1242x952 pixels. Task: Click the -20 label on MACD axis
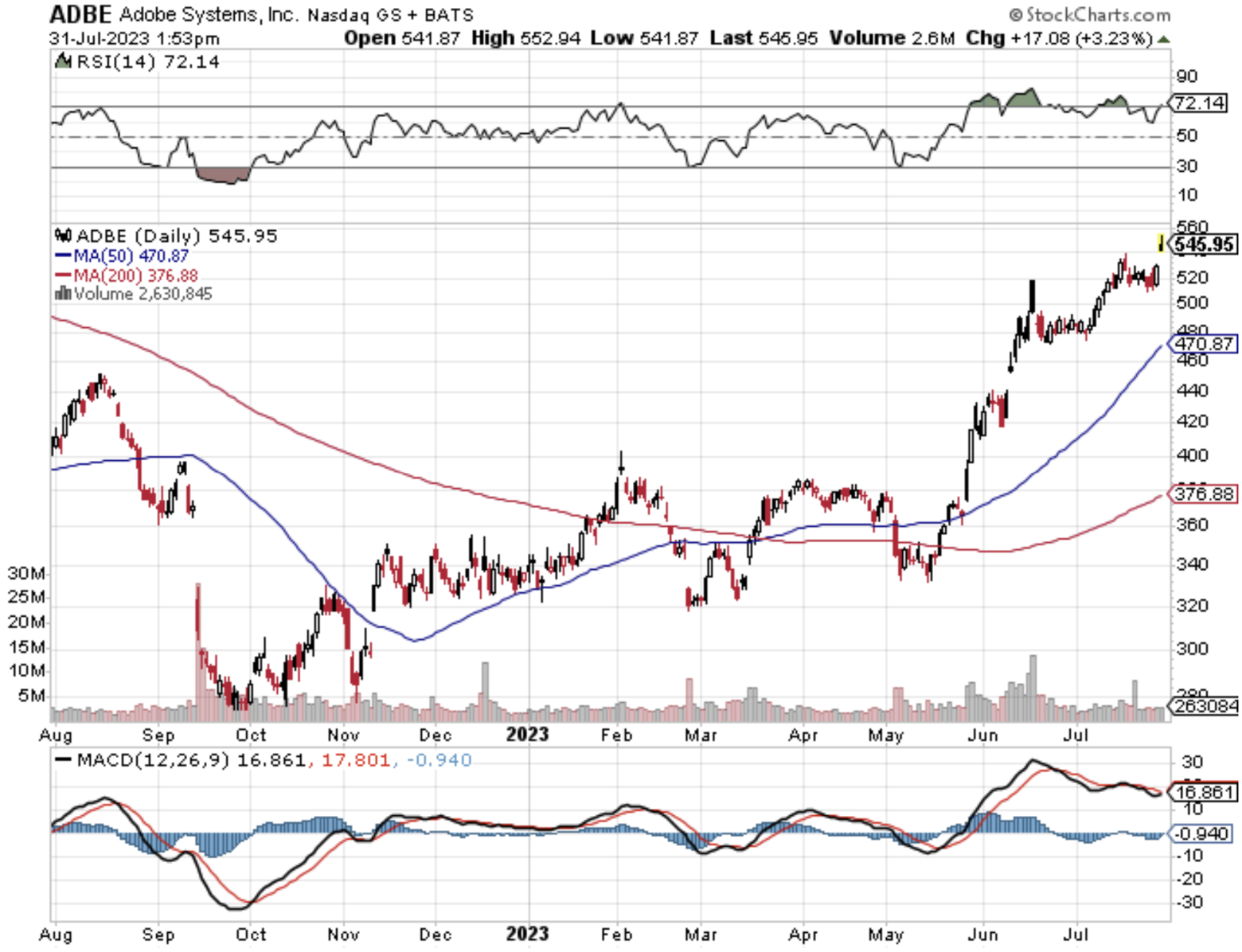pos(1188,879)
